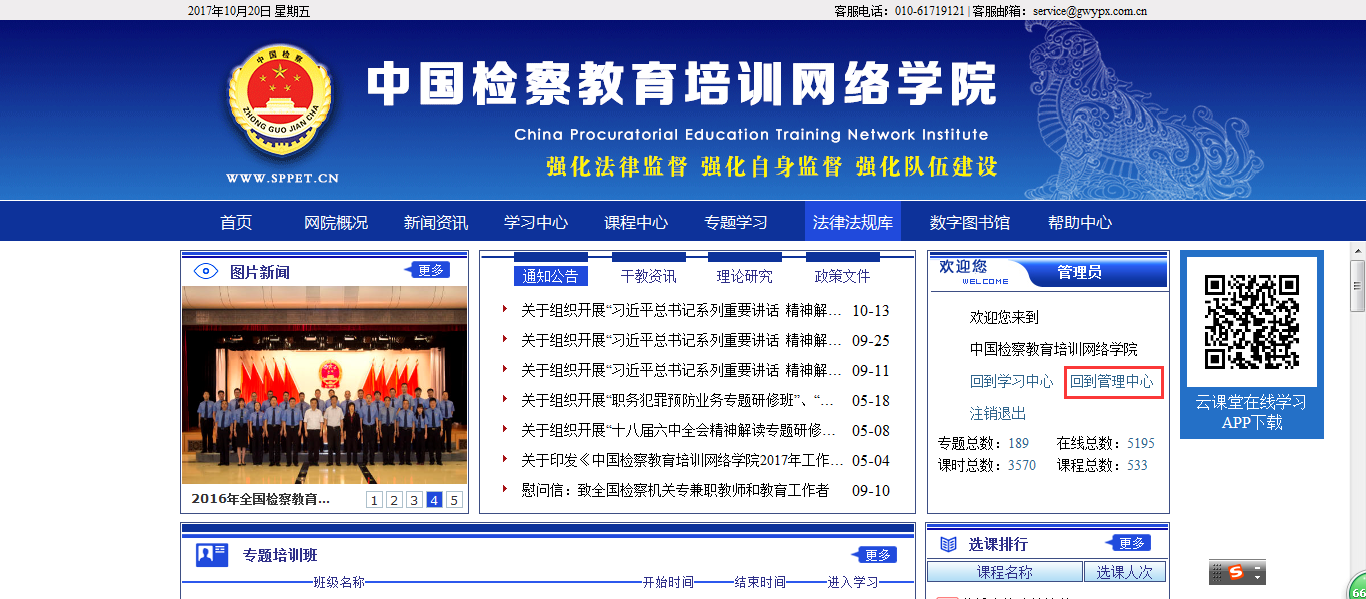Open 新闻资讯 in the navigation bar
Viewport: 1366px width, 599px height.
436,222
